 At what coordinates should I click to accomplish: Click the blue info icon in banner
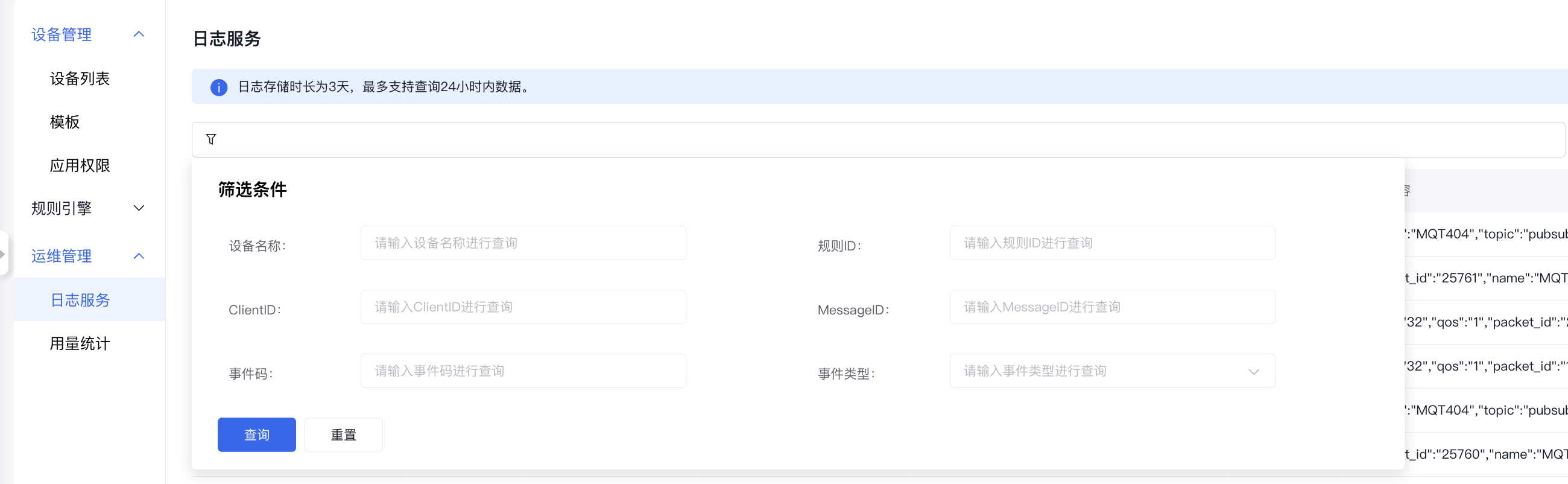point(218,87)
